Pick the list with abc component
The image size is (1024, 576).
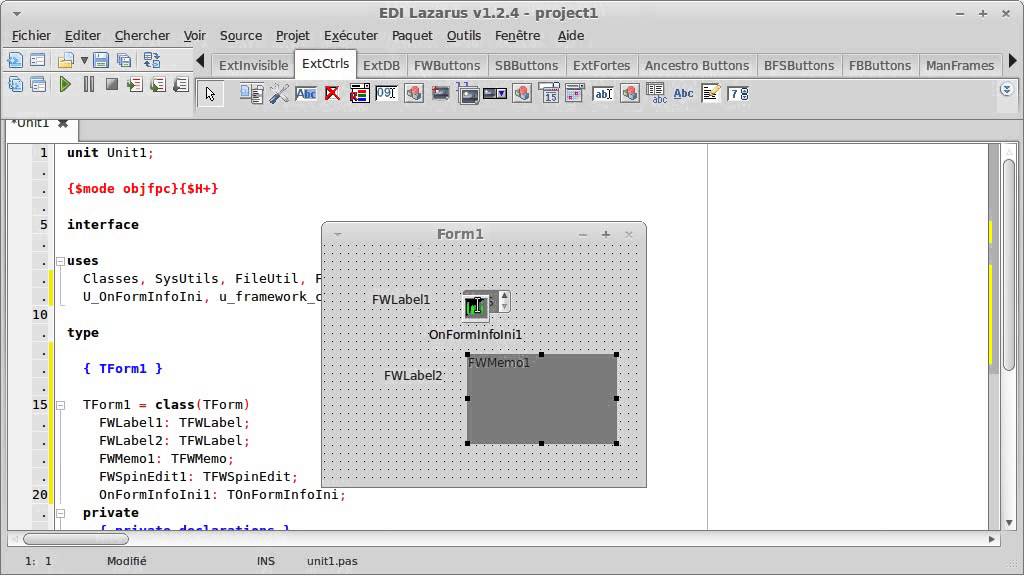pyautogui.click(x=656, y=94)
